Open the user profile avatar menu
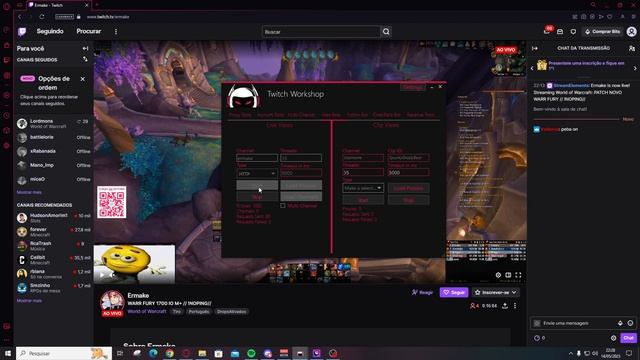The height and width of the screenshot is (360, 640). (631, 31)
